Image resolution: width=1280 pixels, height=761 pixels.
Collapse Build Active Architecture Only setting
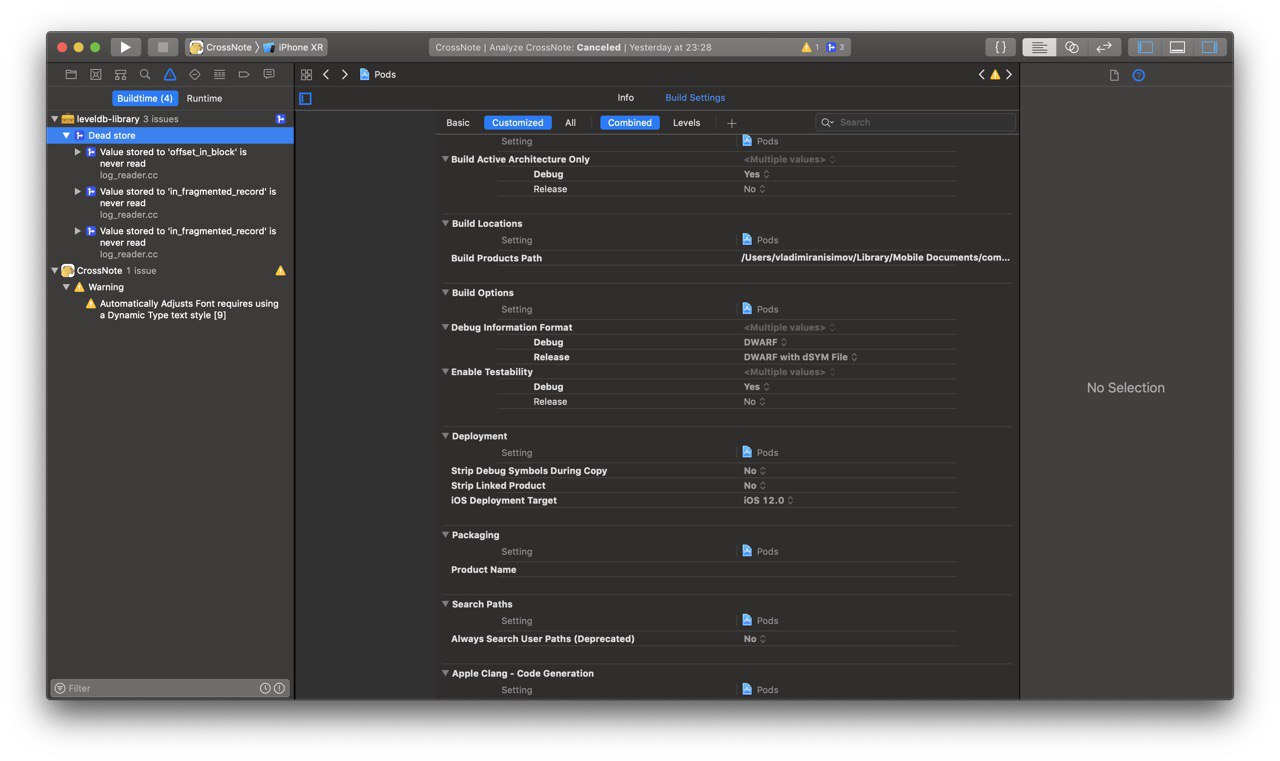[445, 159]
